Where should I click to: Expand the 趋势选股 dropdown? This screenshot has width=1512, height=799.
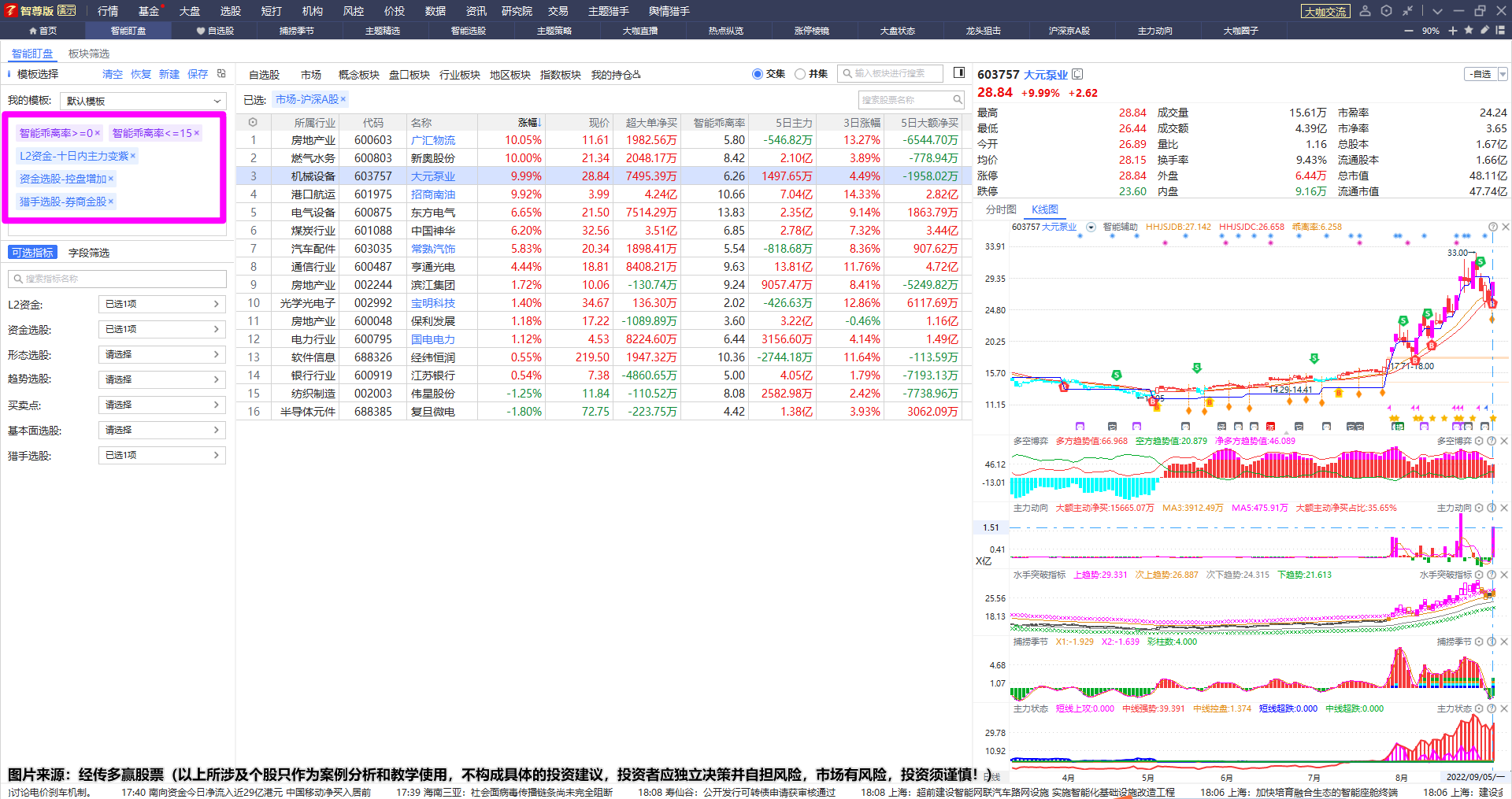click(162, 379)
